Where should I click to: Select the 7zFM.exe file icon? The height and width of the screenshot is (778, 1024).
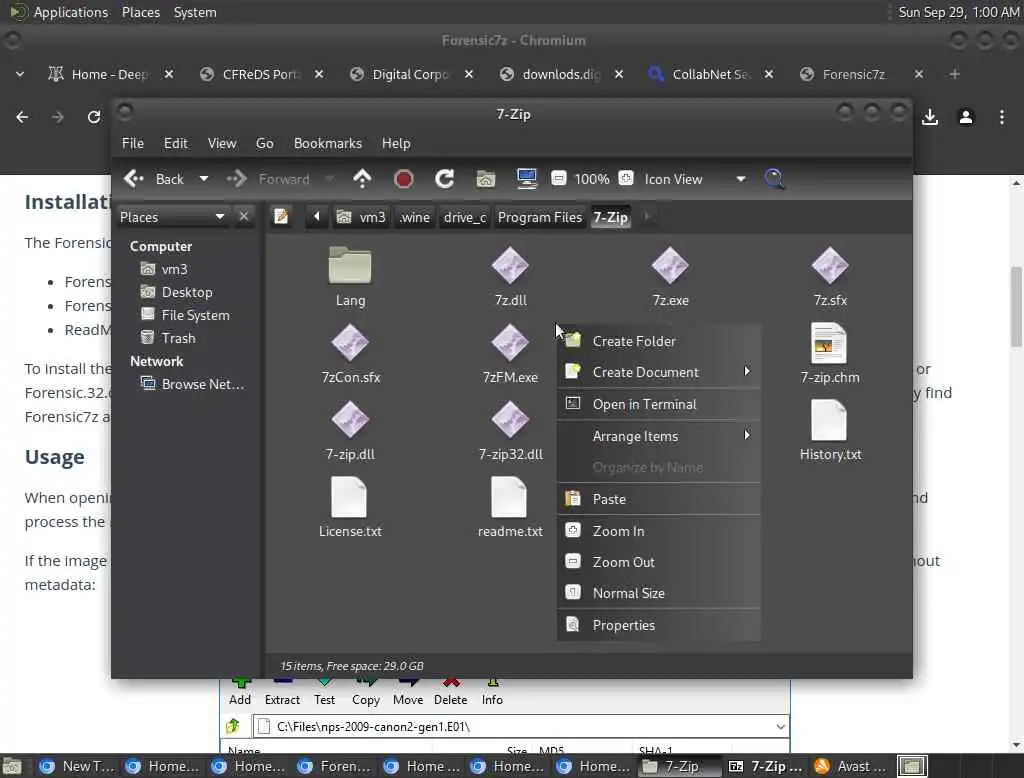510,343
